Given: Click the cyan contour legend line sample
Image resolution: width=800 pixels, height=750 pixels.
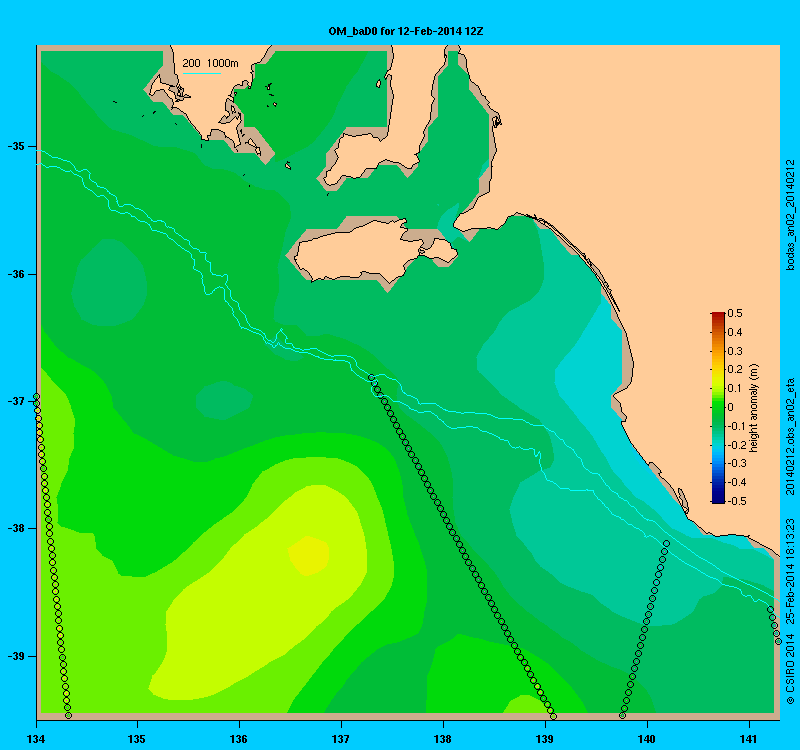Looking at the screenshot, I should (202, 73).
